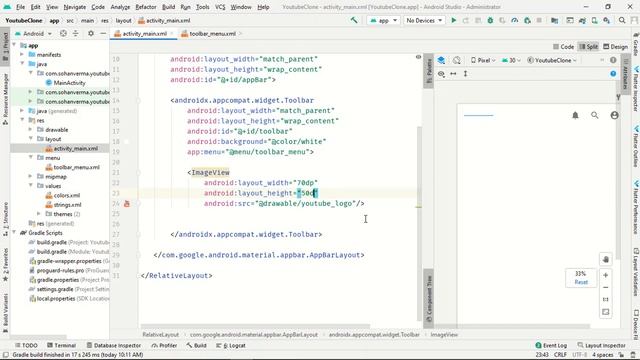Open Layout Inspector from status bar
Image resolution: width=640 pixels, height=360 pixels.
coord(602,345)
